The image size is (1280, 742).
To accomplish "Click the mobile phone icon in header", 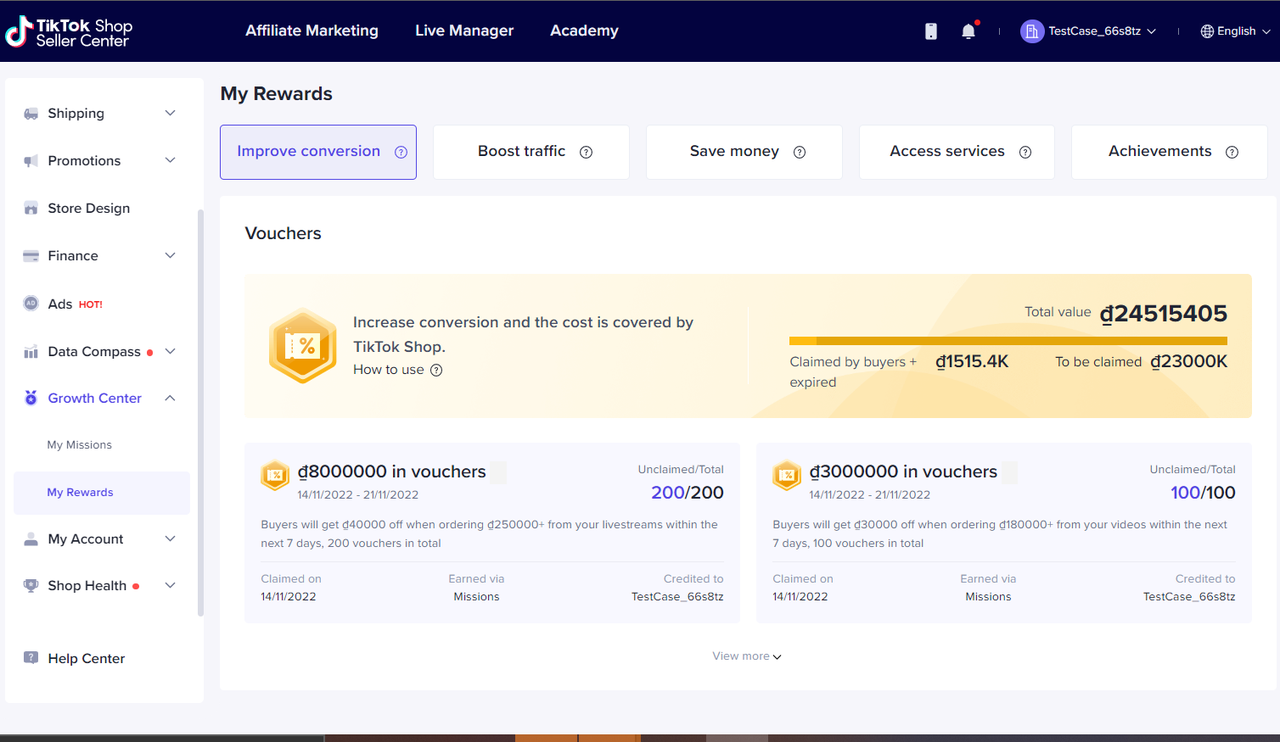I will (x=931, y=31).
